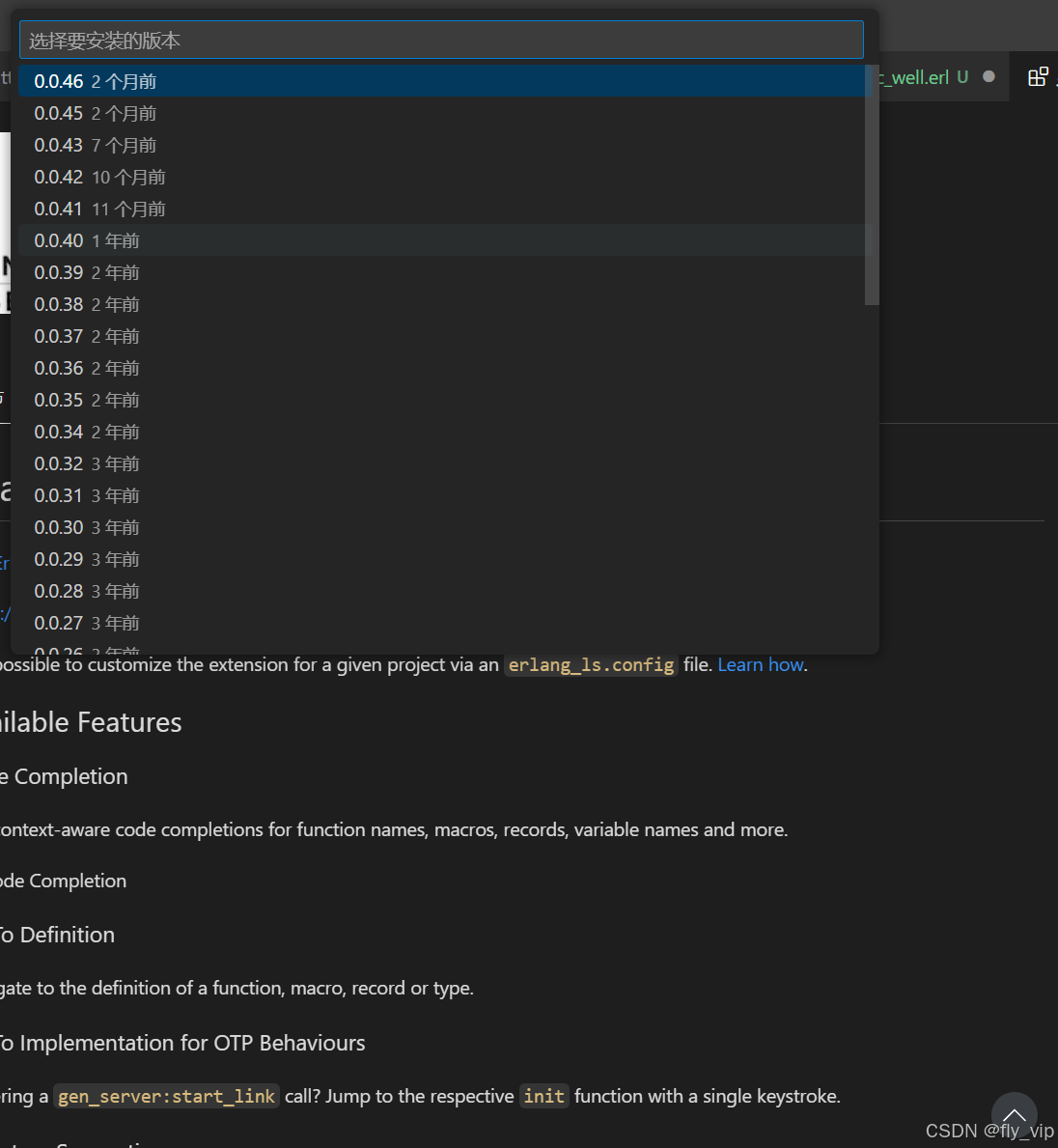Click the scroll-to-top arrow button

click(x=1015, y=1115)
